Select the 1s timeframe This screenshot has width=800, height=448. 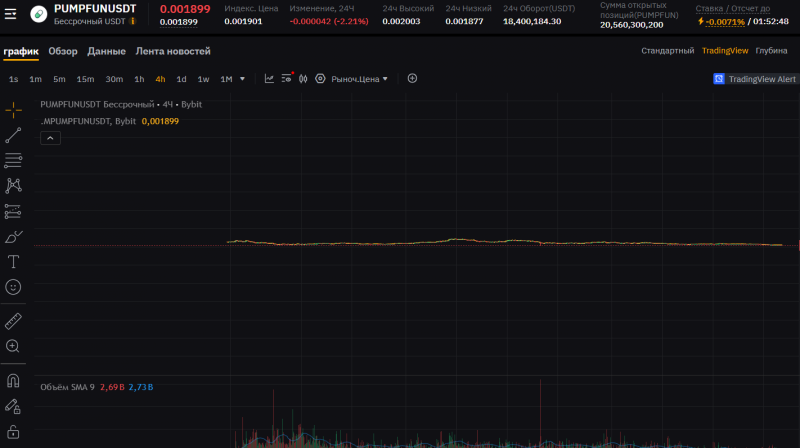pyautogui.click(x=13, y=79)
